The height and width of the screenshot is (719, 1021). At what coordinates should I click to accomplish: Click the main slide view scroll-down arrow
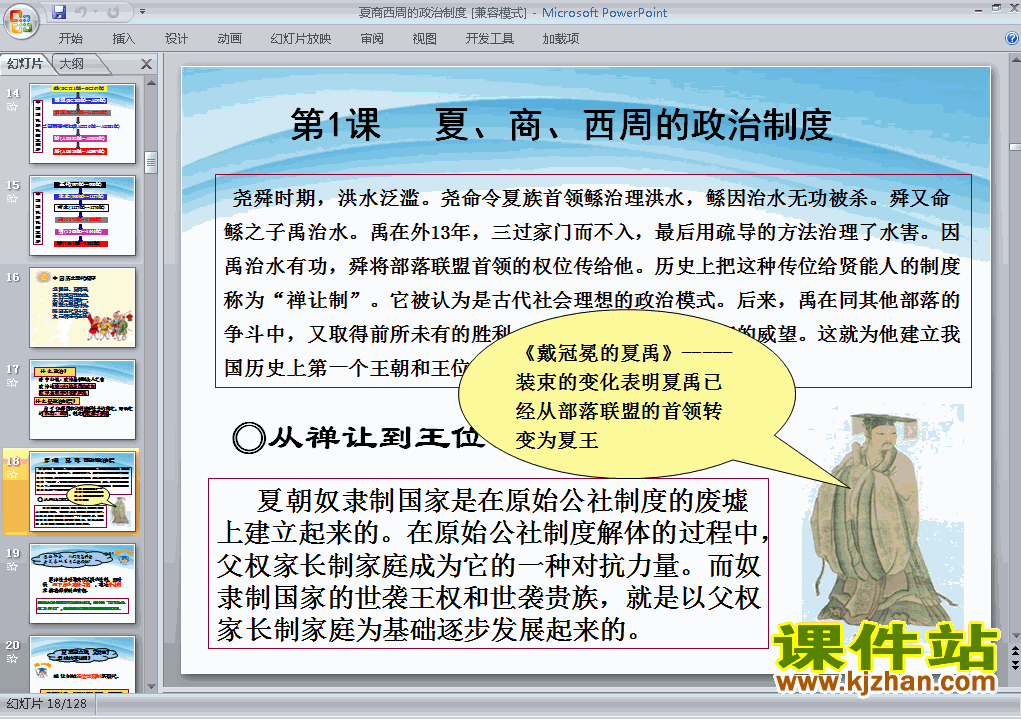click(1015, 636)
